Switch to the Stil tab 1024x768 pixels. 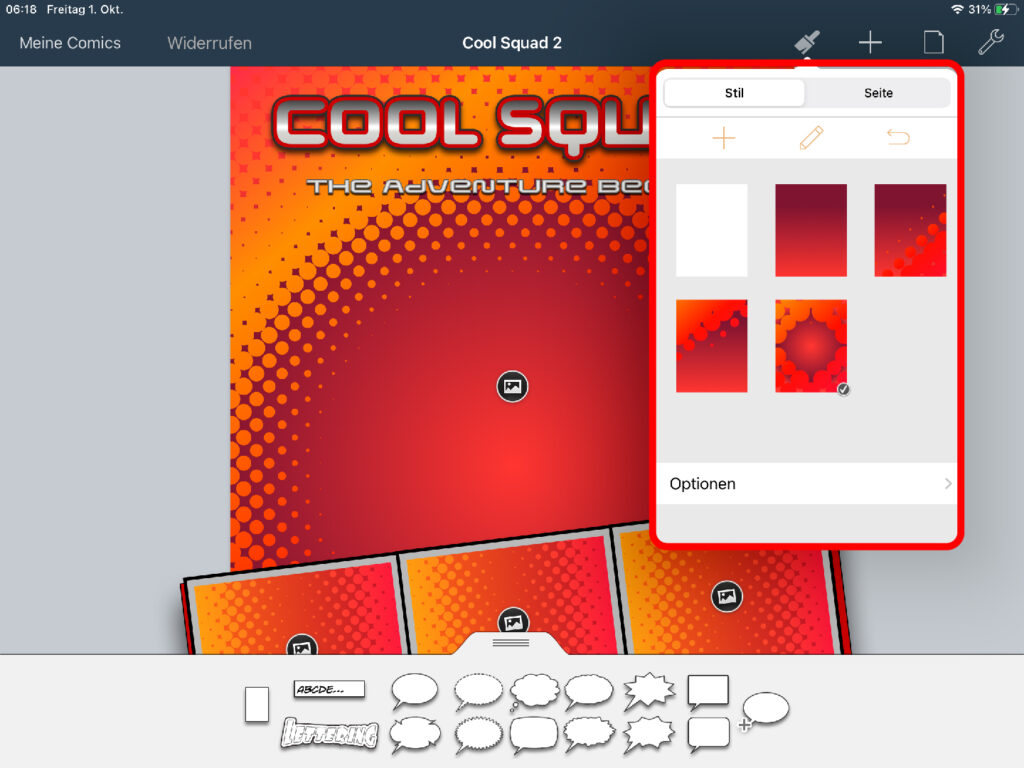pos(734,93)
